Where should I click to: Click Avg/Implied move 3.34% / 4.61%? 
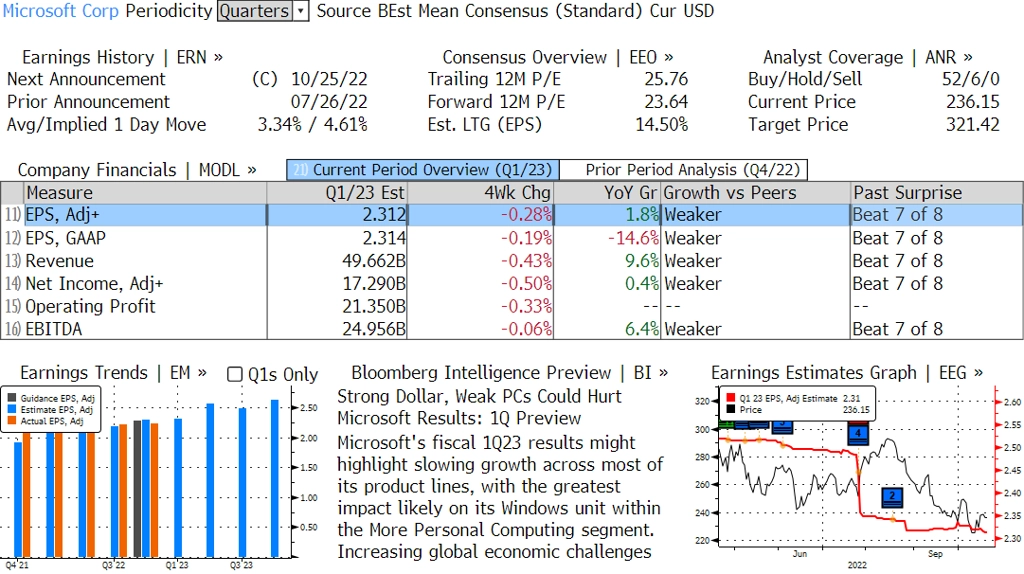tap(312, 125)
